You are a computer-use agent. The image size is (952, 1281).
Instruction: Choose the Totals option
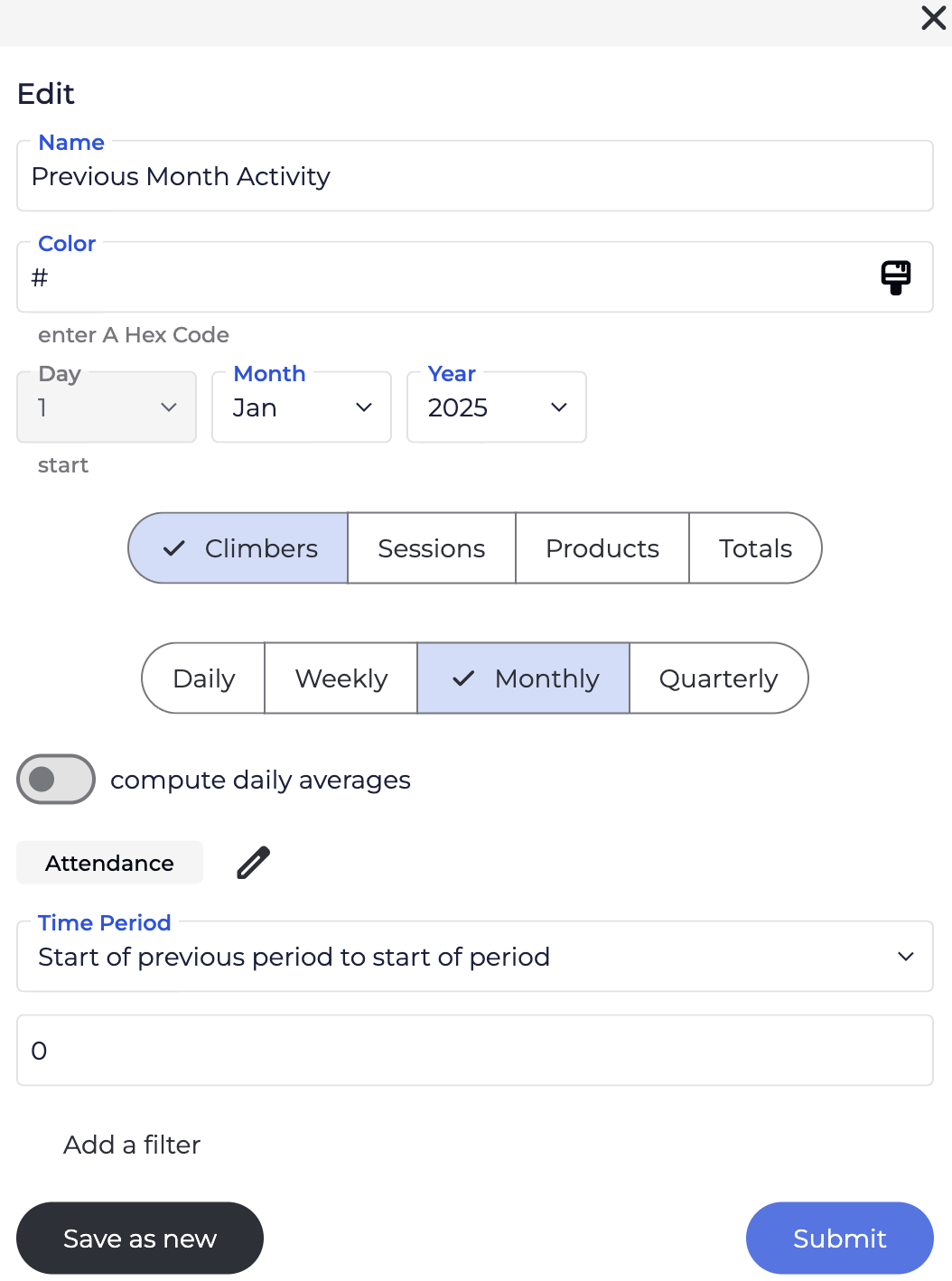pos(755,548)
